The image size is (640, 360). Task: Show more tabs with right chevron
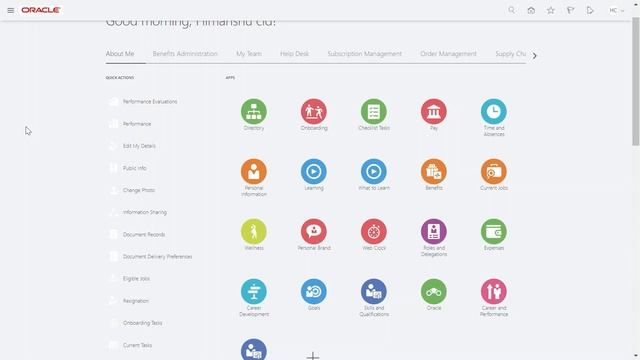pos(534,56)
